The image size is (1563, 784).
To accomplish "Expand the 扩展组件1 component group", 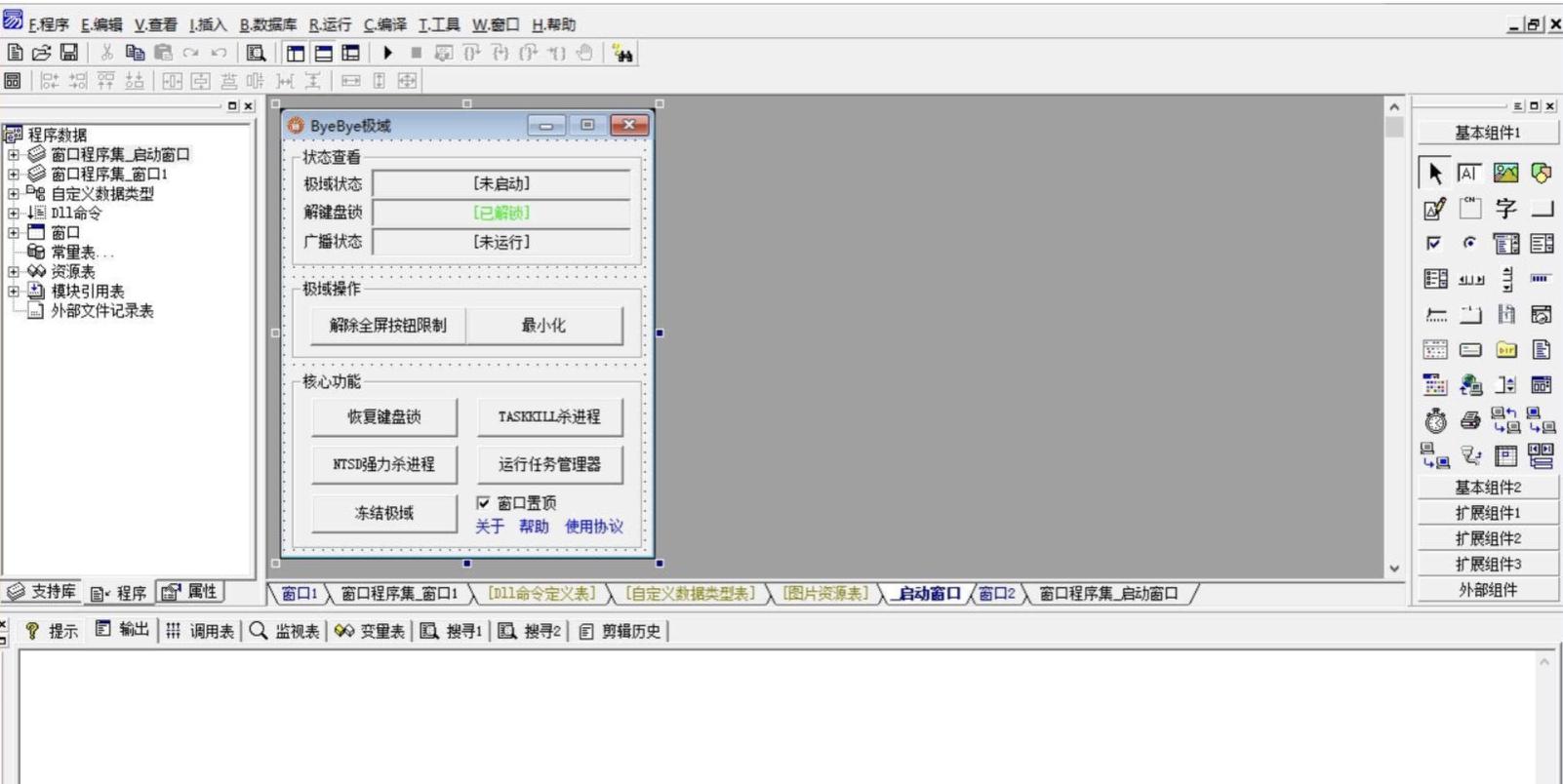I will coord(1488,513).
